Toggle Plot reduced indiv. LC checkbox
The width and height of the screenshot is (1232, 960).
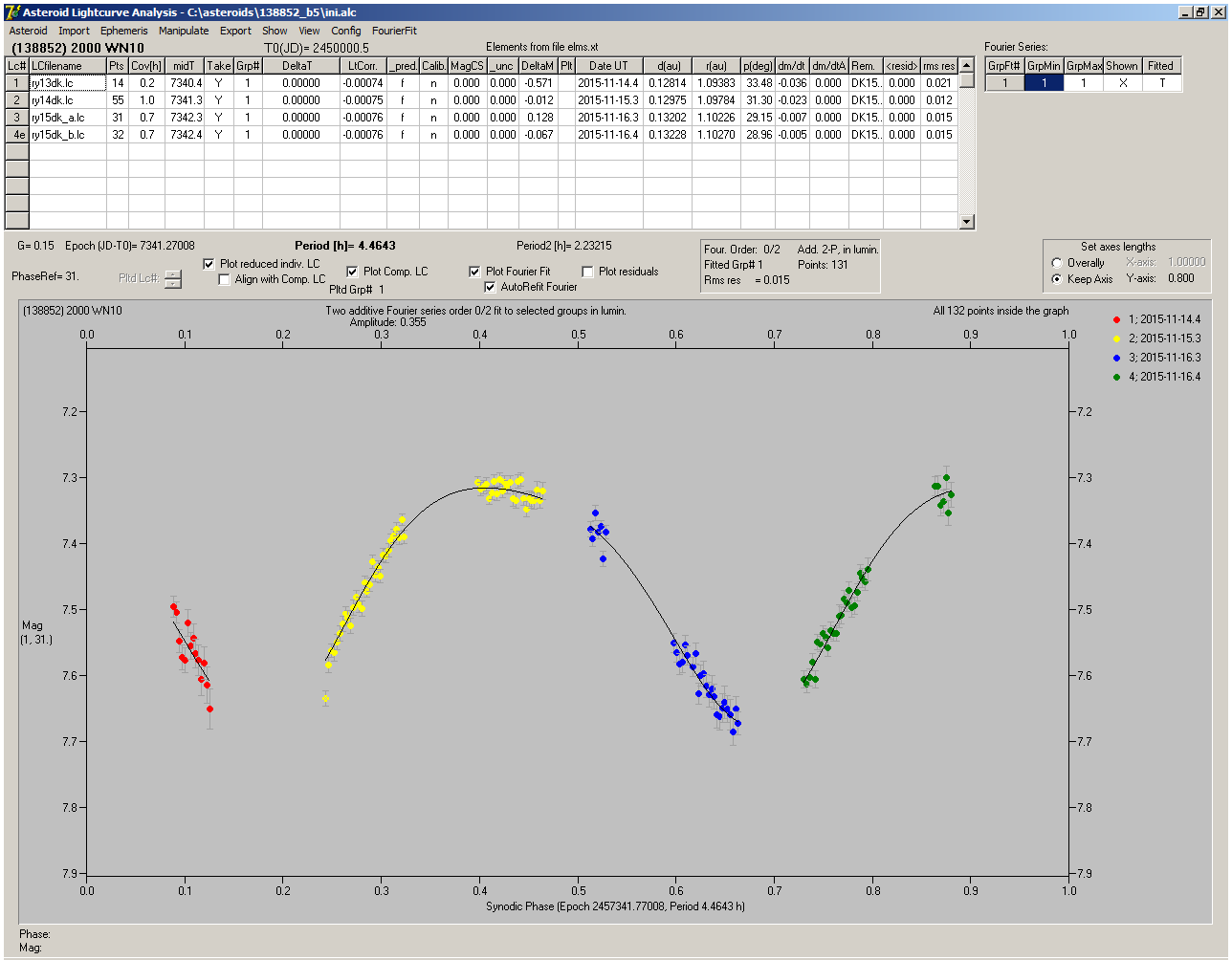coord(209,264)
